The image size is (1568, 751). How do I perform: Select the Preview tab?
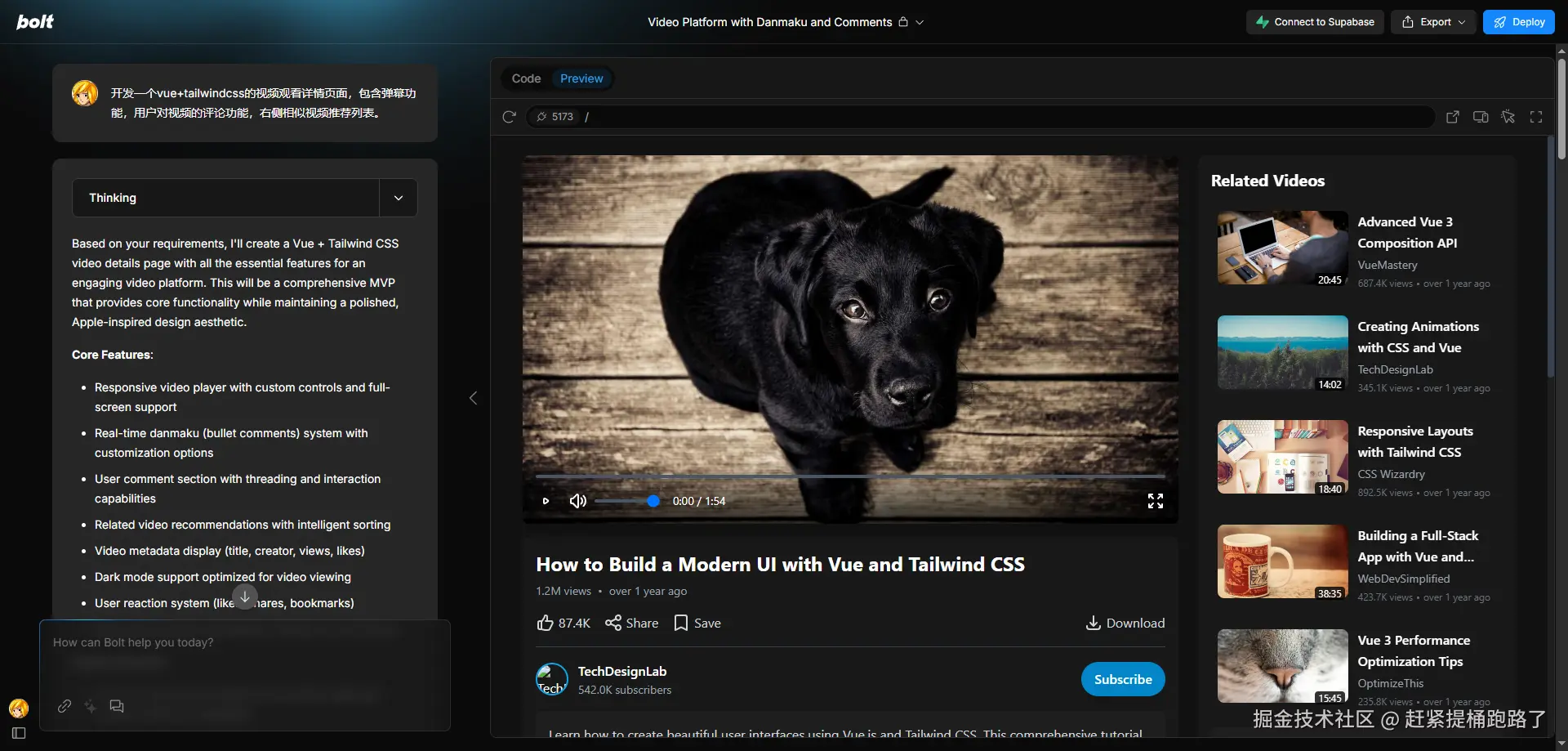(x=581, y=78)
